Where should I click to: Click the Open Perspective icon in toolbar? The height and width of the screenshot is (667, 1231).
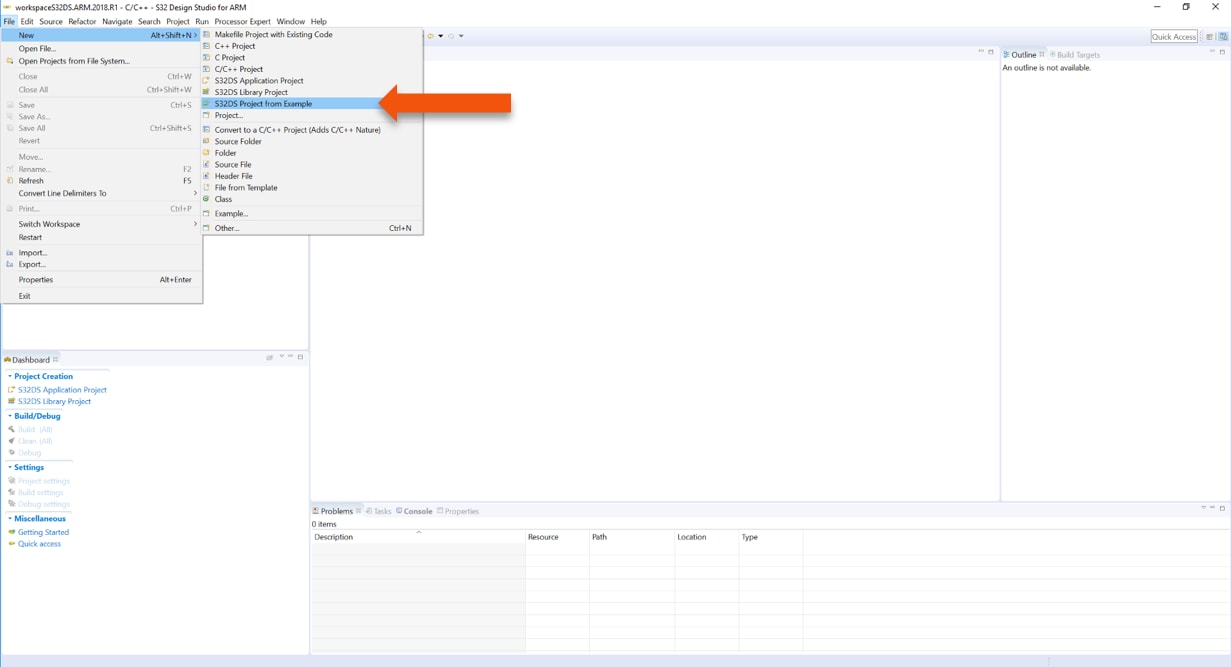(1209, 37)
